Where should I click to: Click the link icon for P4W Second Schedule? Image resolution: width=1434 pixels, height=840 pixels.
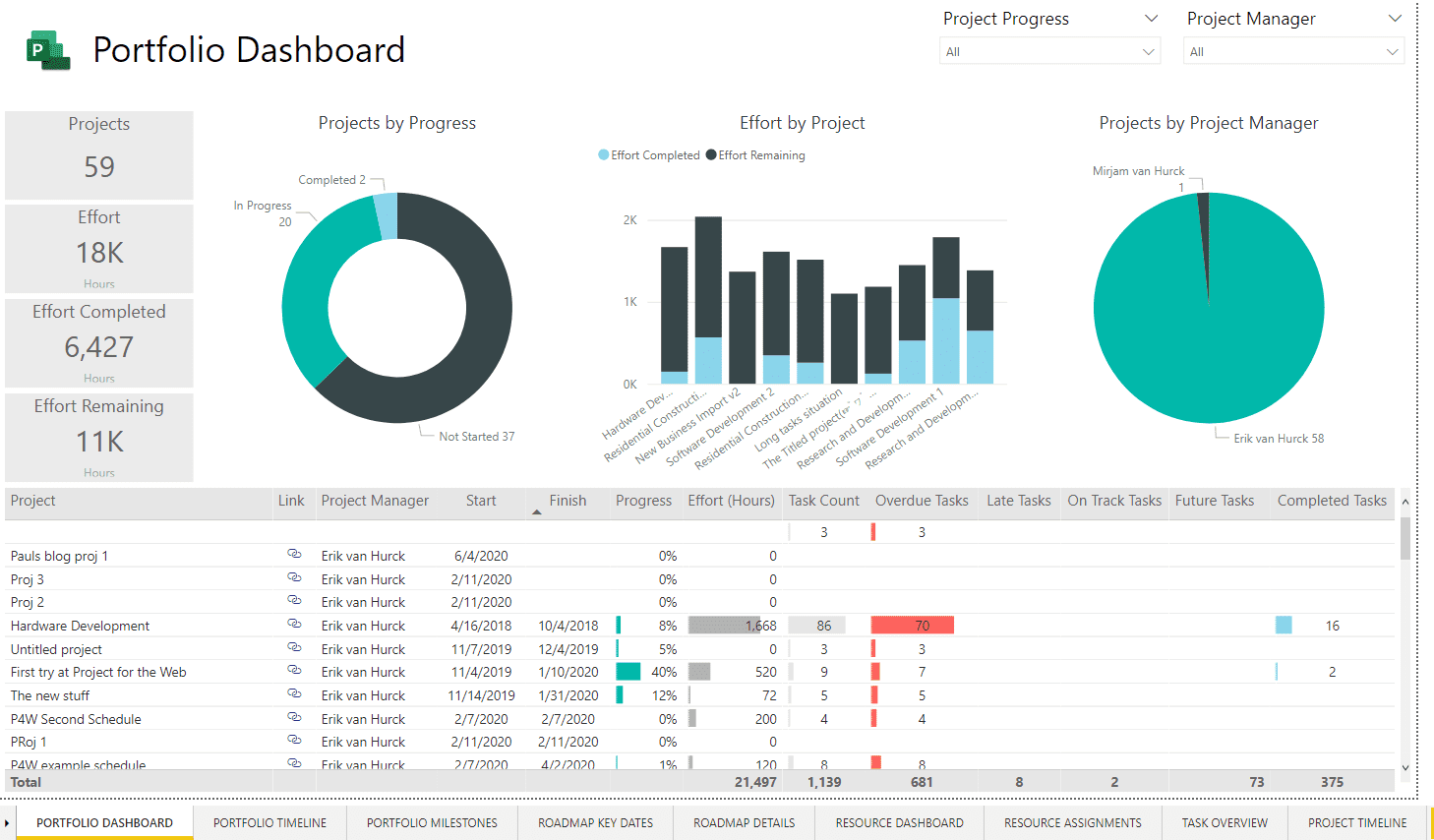[x=293, y=717]
